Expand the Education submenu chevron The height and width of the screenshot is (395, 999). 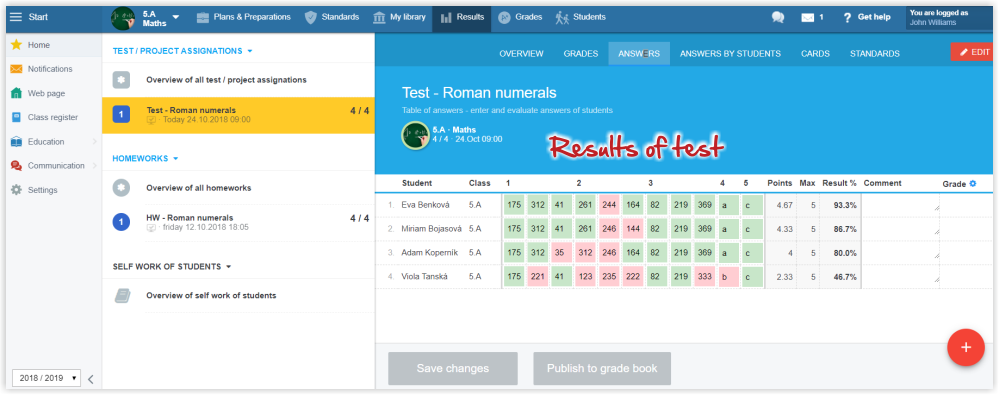(x=94, y=141)
